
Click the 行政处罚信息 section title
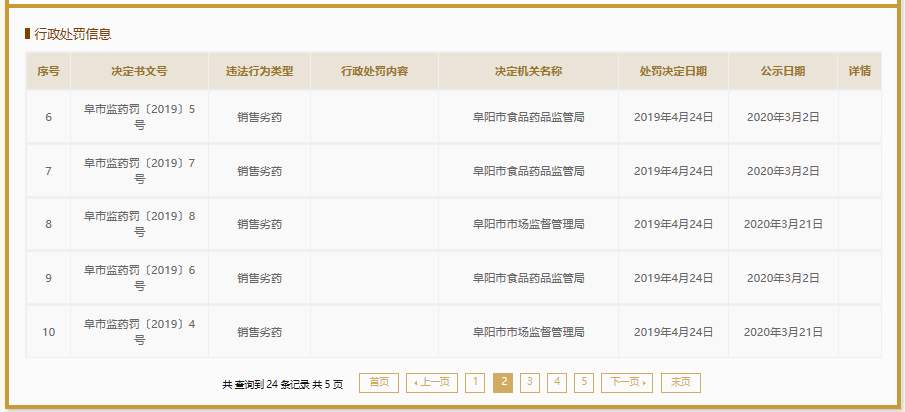pyautogui.click(x=73, y=34)
